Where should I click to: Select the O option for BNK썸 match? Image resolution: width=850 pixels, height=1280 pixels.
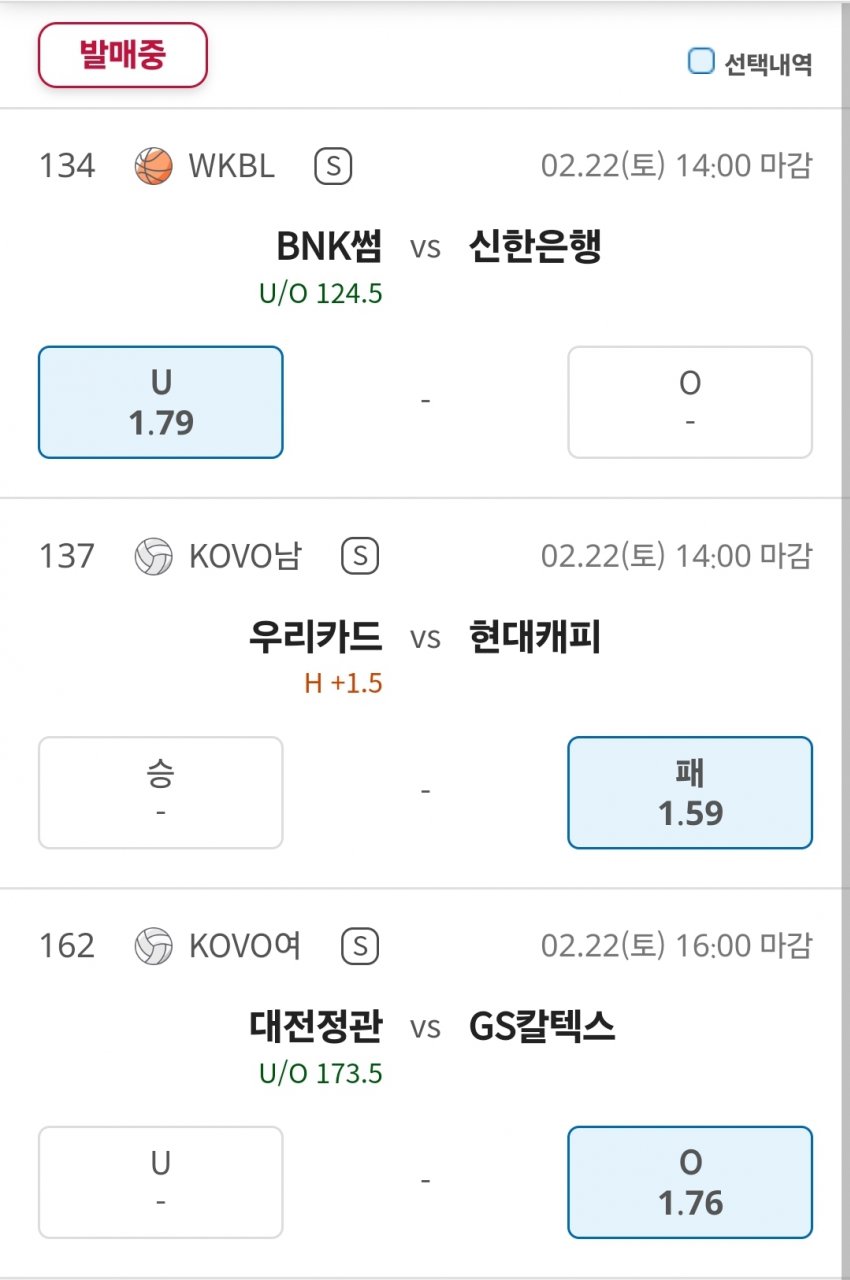click(690, 402)
